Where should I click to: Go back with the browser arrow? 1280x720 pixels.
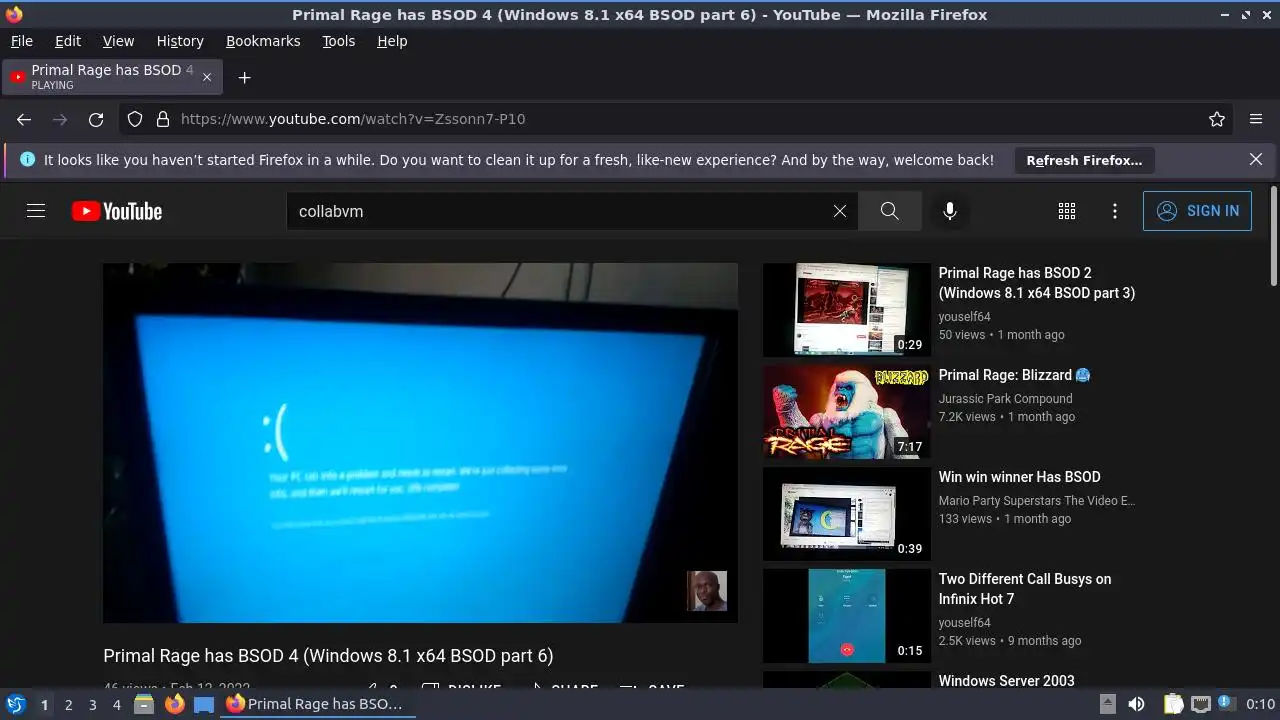coord(24,119)
